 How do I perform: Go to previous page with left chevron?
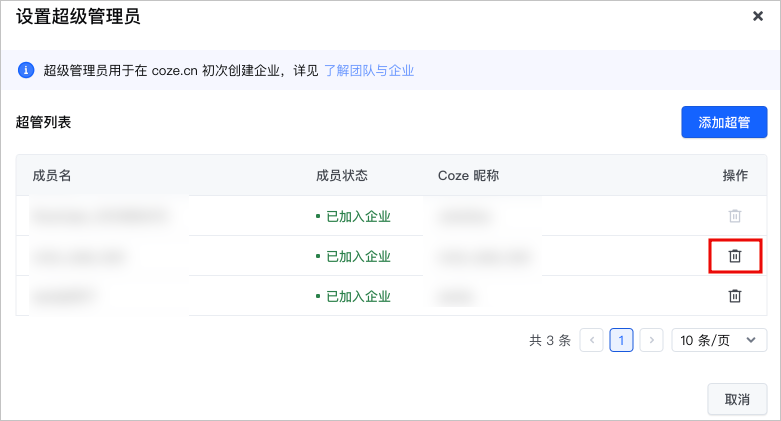pos(592,340)
